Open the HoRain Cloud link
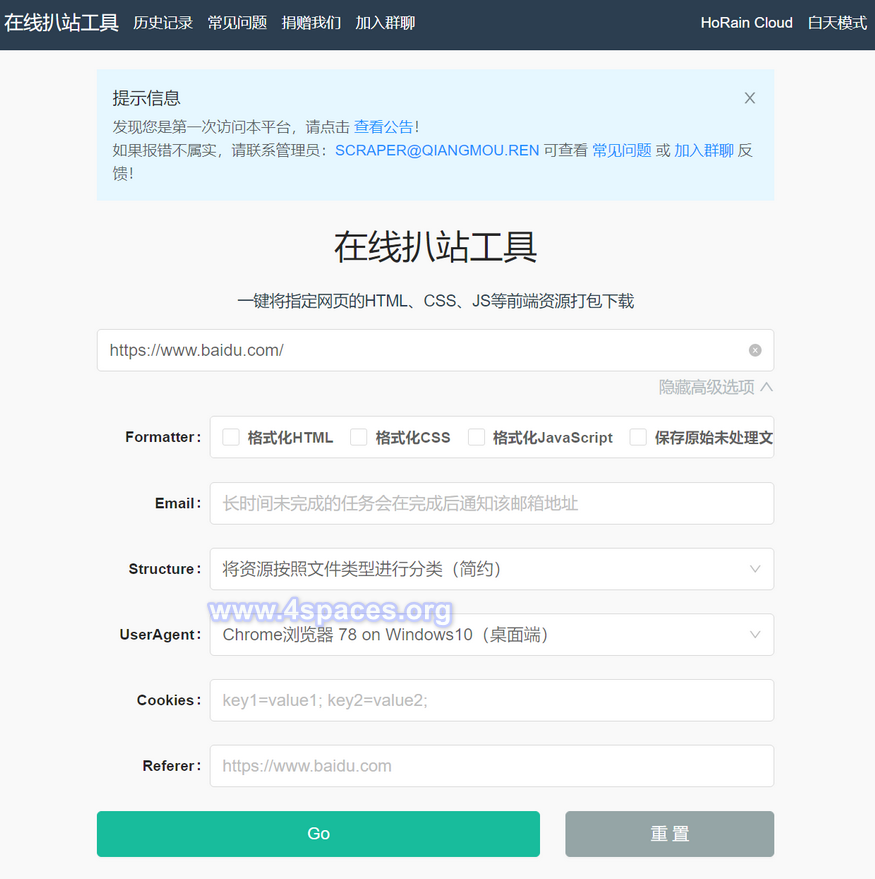Image resolution: width=875 pixels, height=879 pixels. point(746,22)
